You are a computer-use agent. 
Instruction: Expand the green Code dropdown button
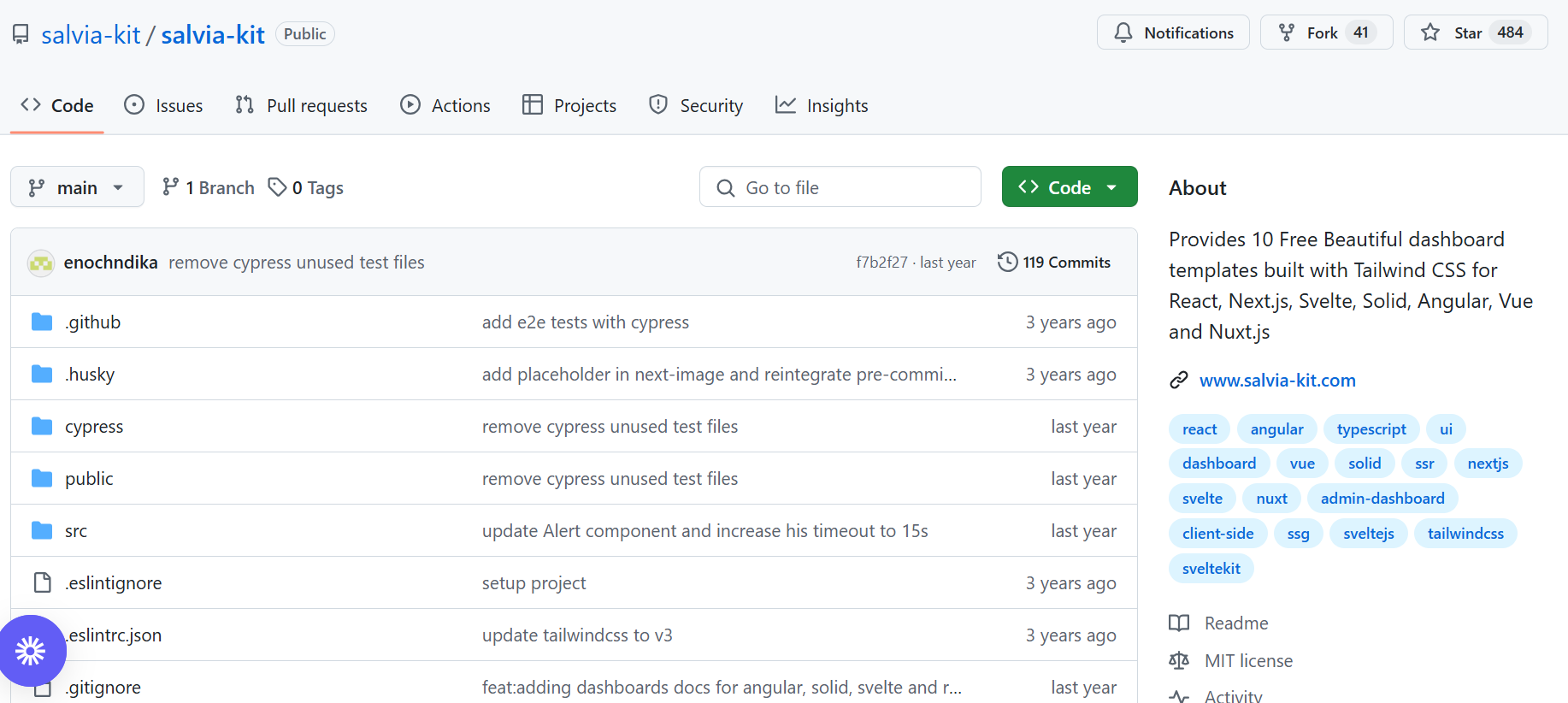(1070, 186)
